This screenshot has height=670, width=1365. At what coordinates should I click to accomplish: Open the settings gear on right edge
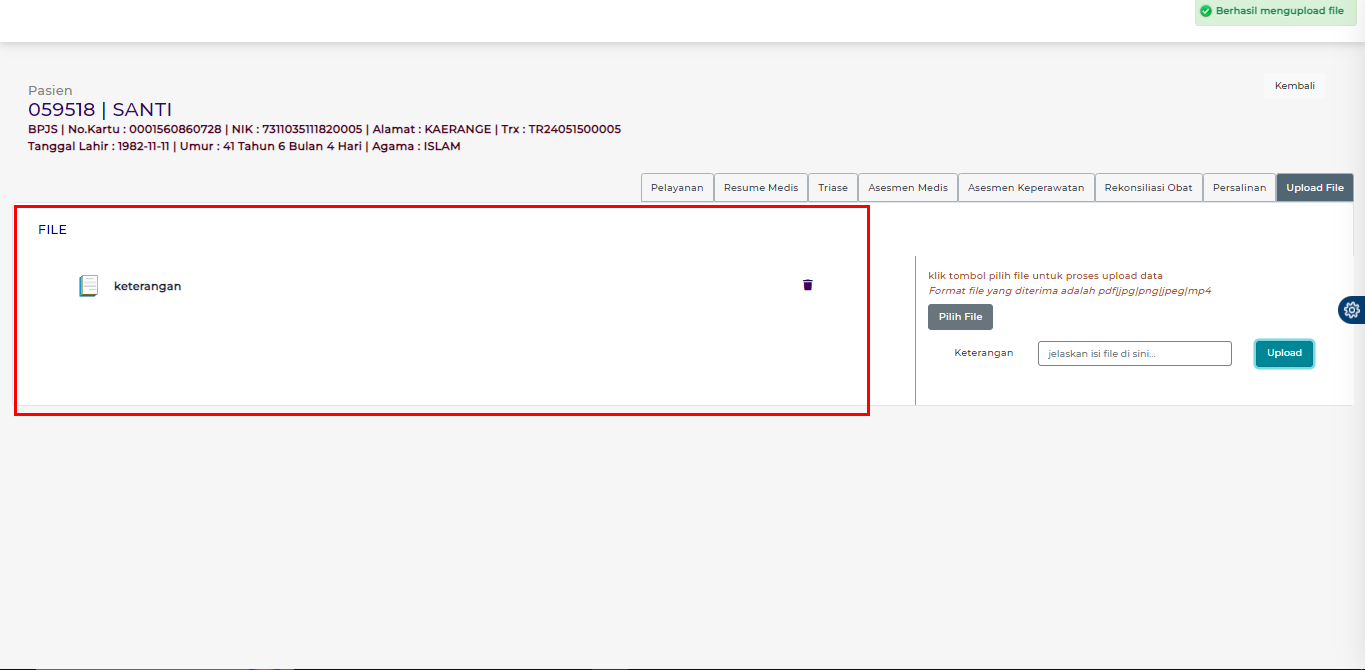click(1352, 310)
